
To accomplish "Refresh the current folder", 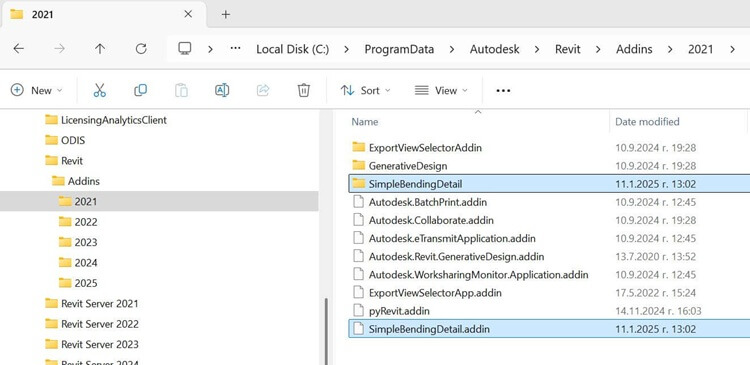I will (x=141, y=49).
